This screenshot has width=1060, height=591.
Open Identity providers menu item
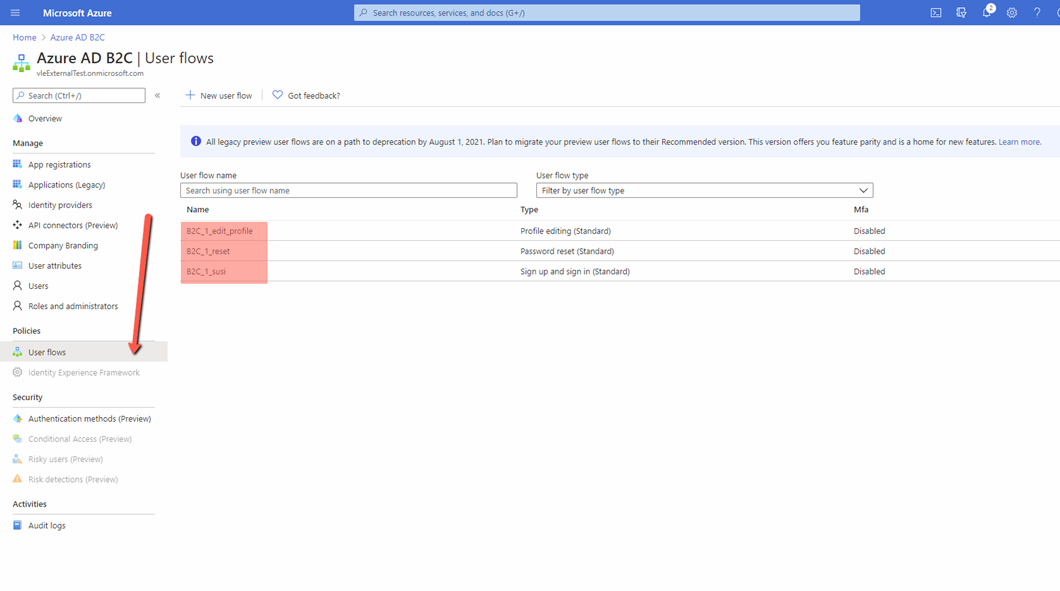coord(60,205)
